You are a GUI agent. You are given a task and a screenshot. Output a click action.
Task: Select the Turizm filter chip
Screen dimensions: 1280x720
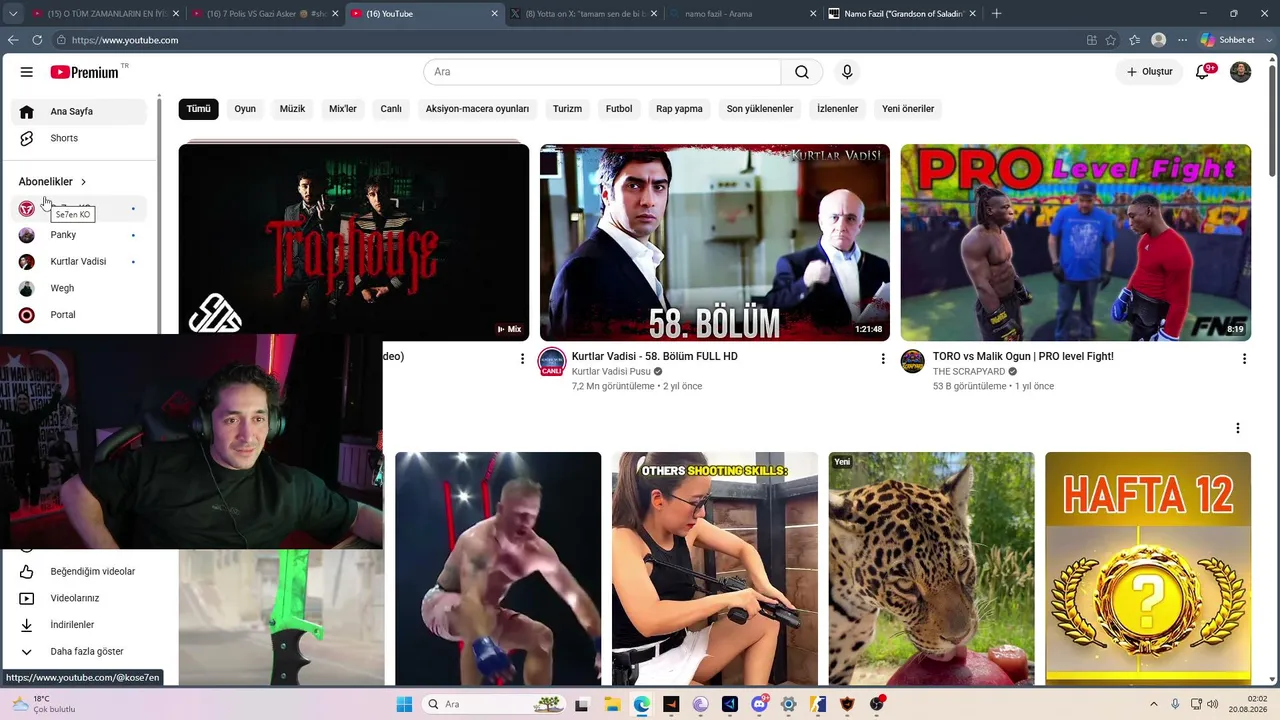point(567,109)
